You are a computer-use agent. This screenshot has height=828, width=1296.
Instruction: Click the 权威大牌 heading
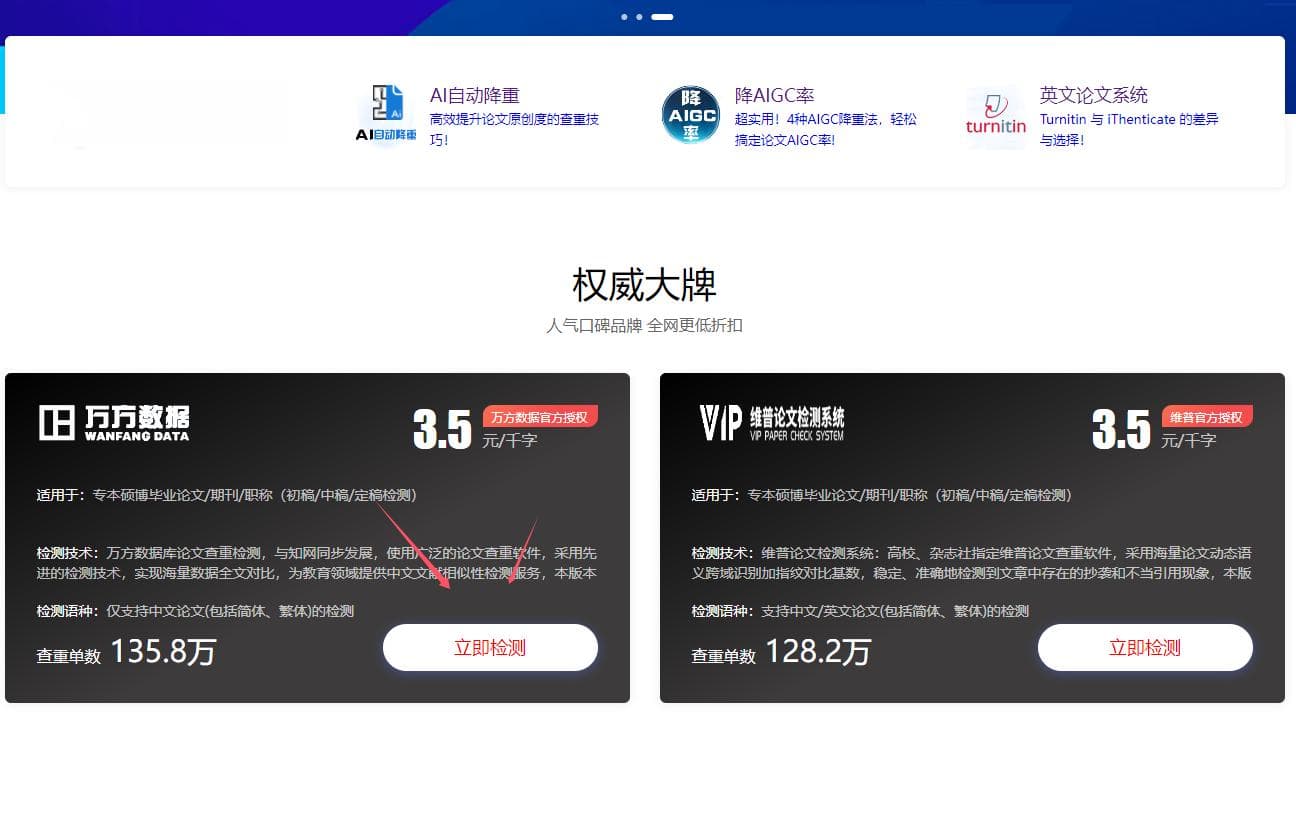coord(645,285)
